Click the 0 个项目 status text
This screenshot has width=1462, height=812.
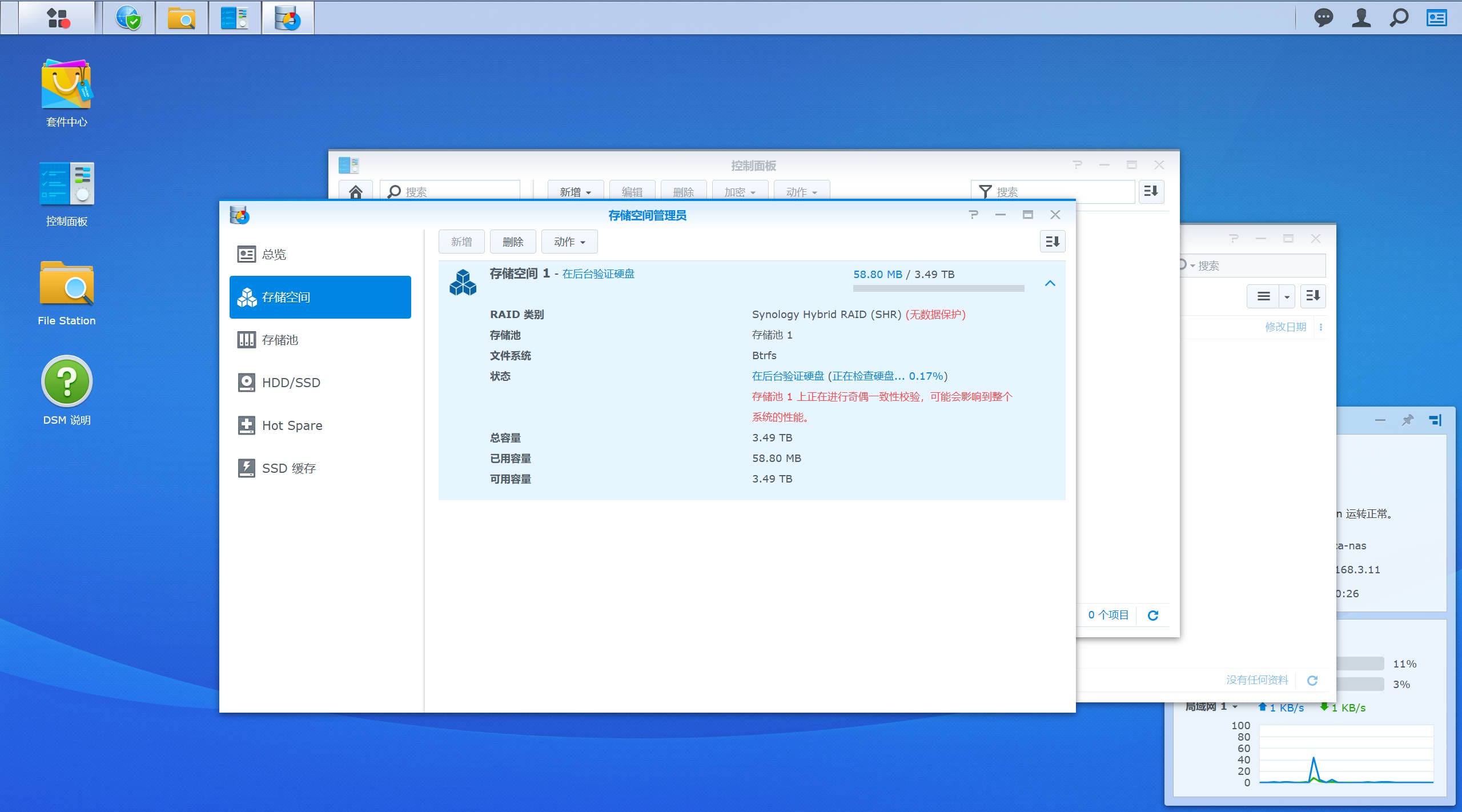tap(1108, 614)
